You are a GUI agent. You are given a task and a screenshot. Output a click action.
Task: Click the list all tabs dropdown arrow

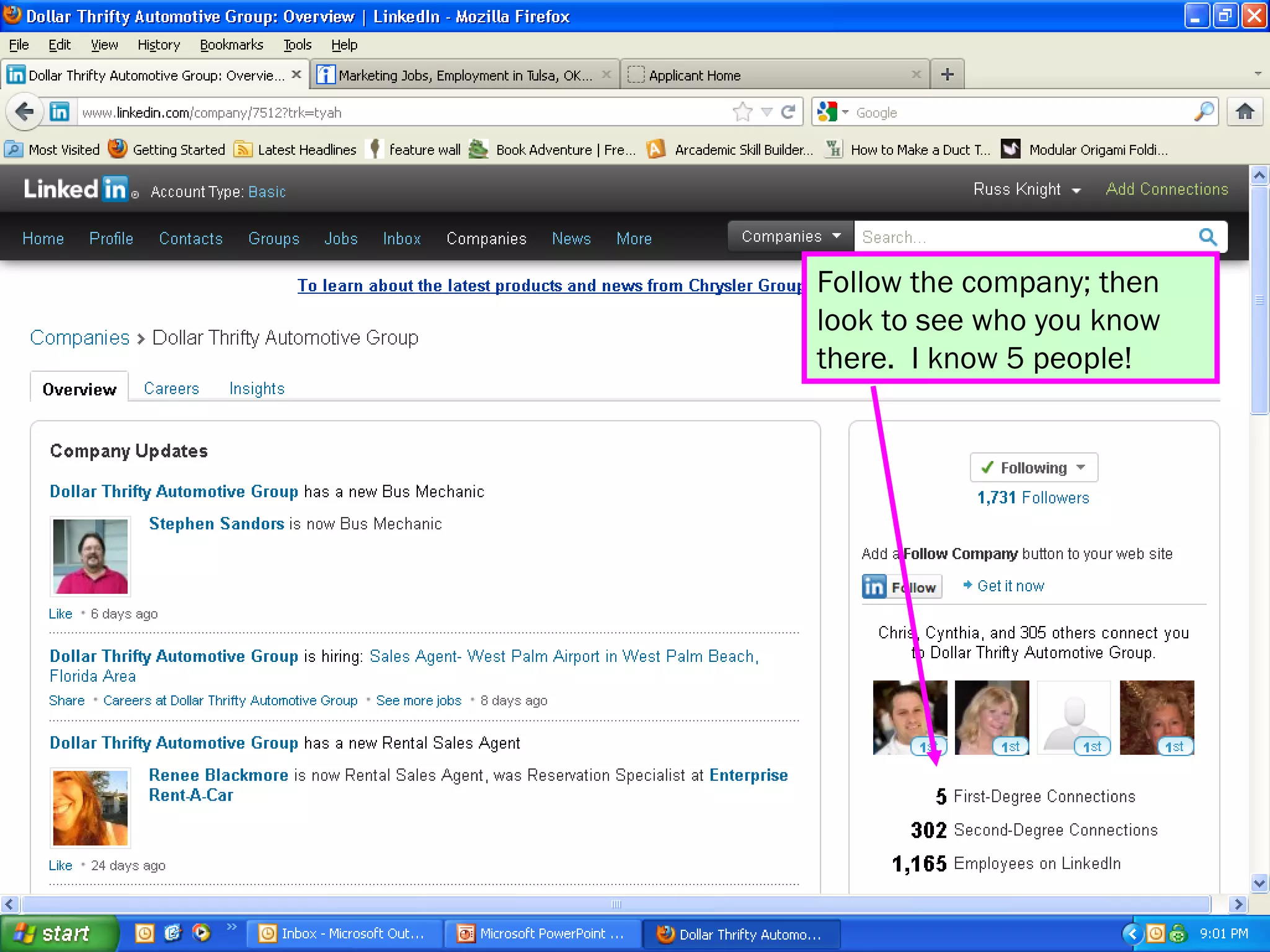(x=1258, y=74)
